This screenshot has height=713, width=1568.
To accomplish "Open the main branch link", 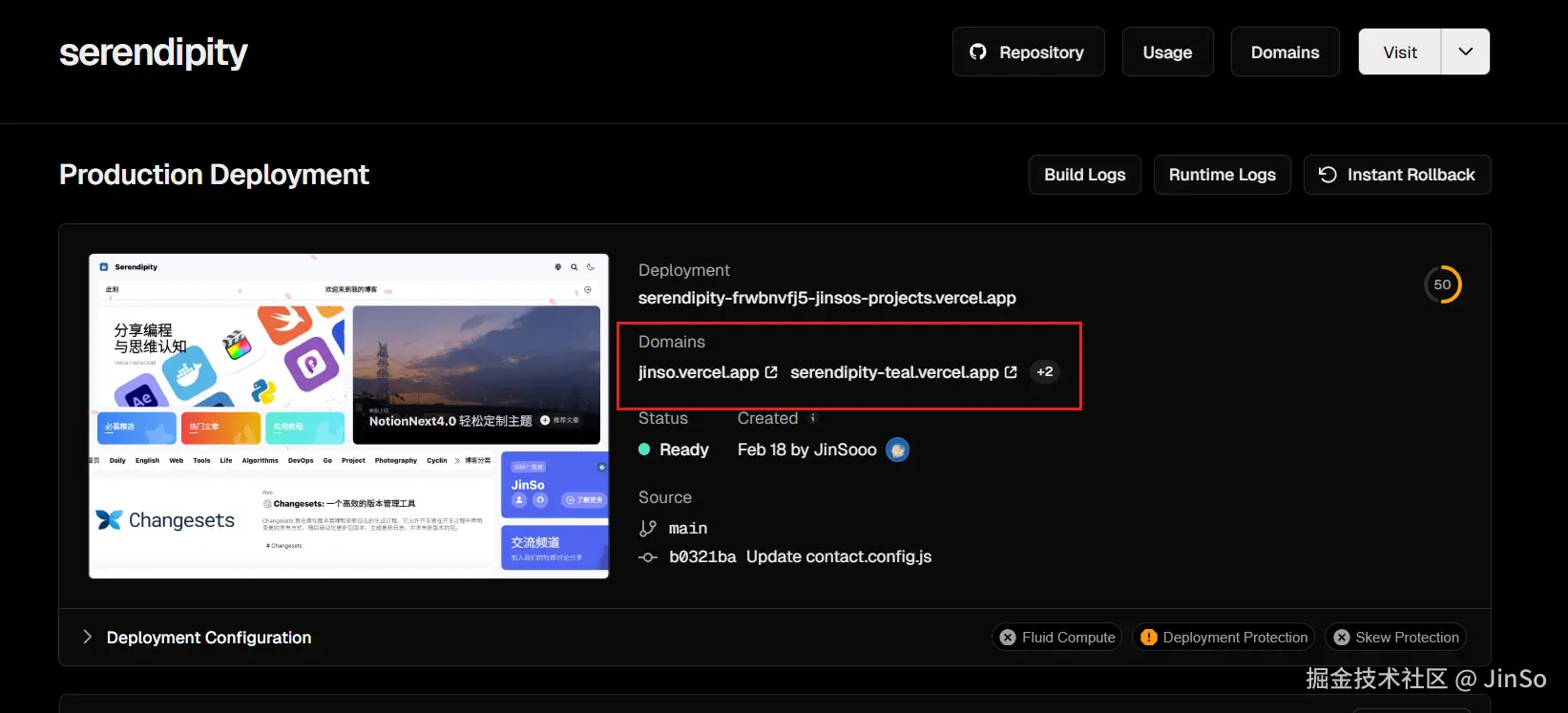I will tap(688, 528).
